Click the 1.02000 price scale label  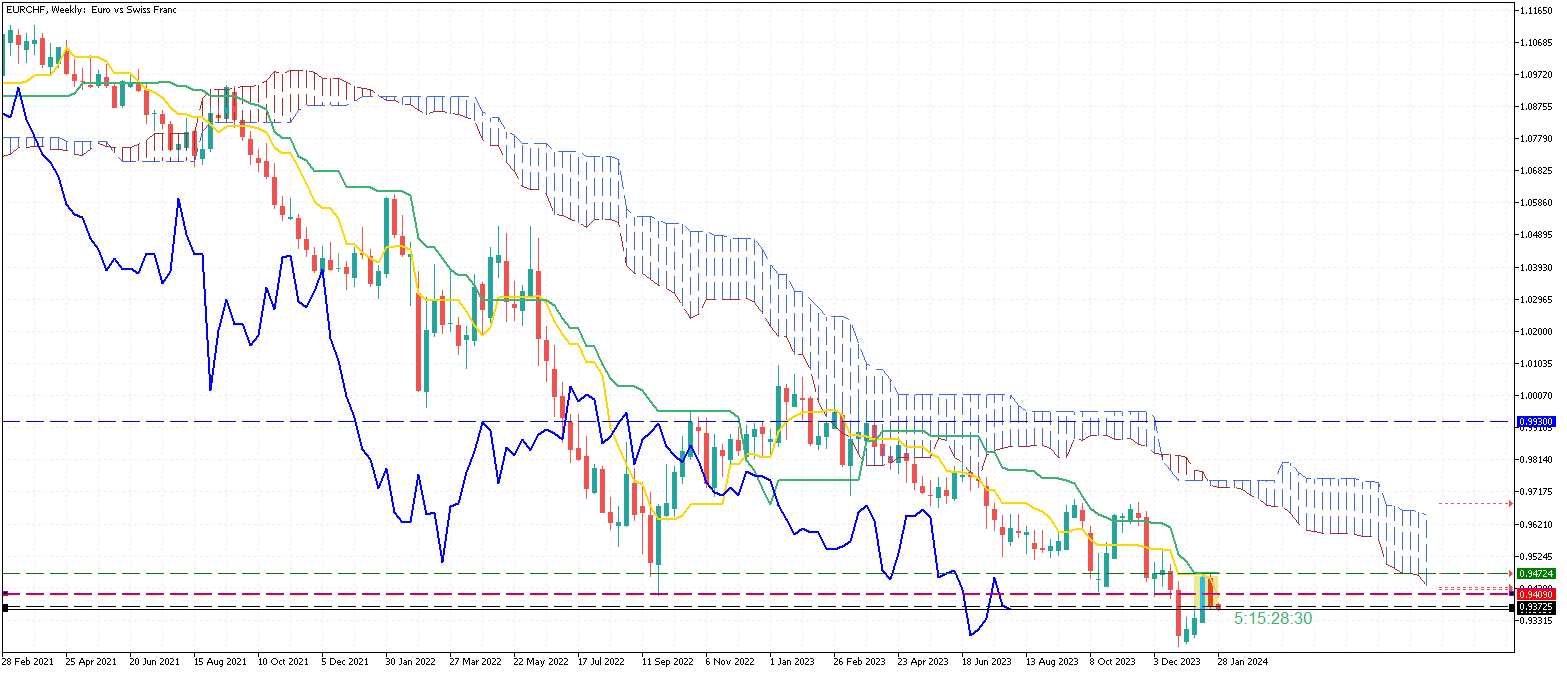point(1535,332)
